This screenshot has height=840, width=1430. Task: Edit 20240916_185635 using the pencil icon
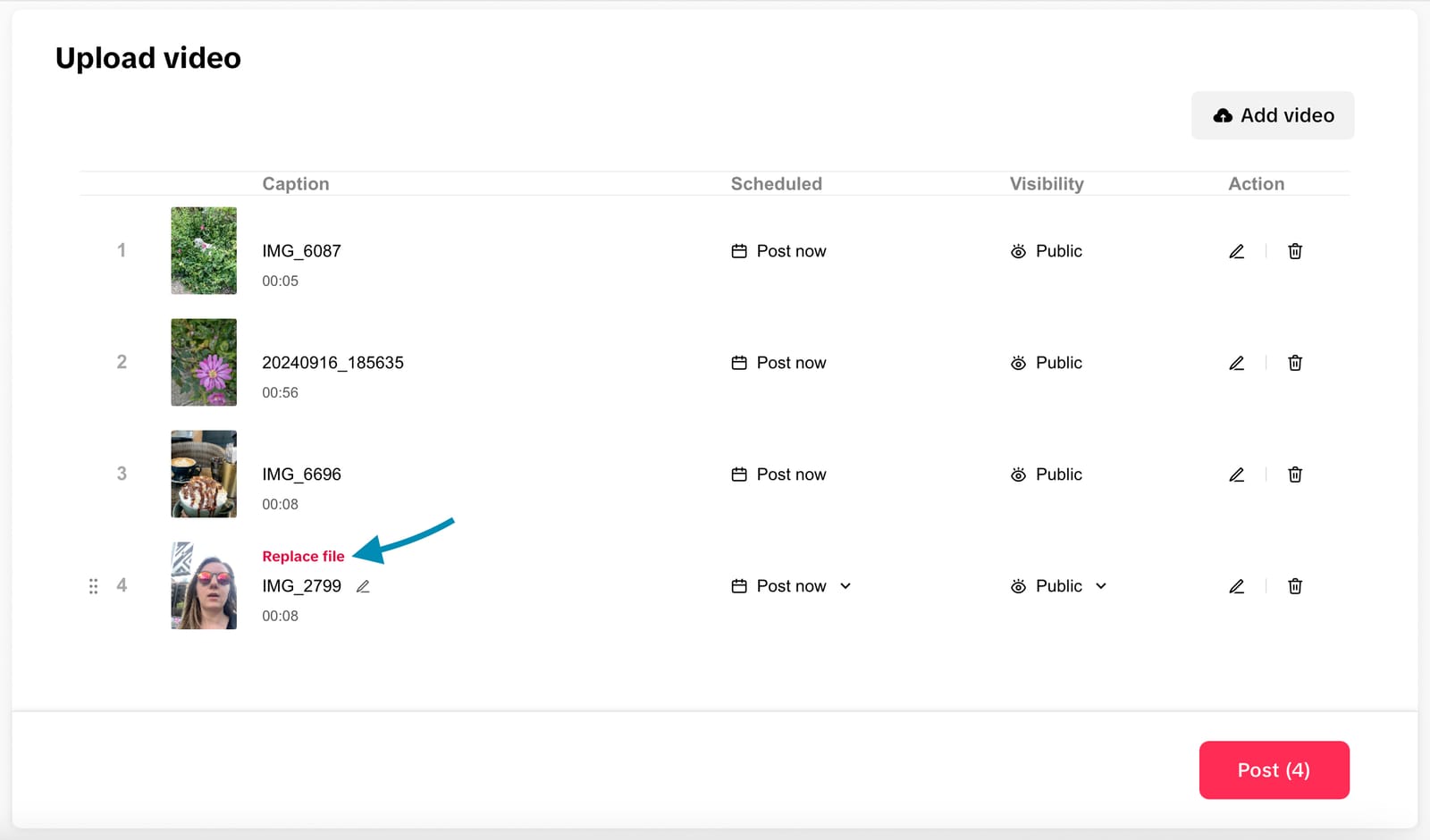coord(1236,363)
